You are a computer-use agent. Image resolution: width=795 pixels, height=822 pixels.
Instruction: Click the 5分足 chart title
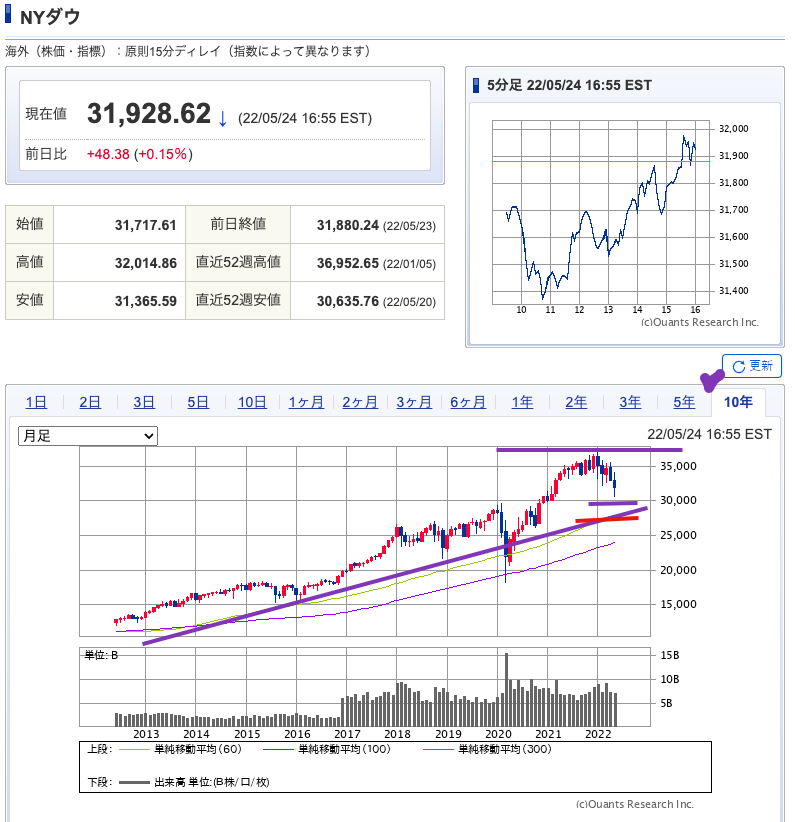(569, 85)
